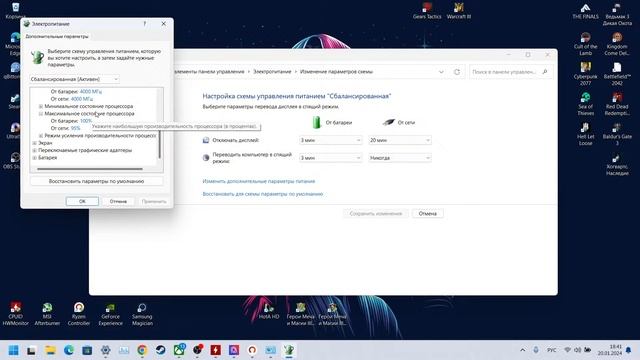This screenshot has width=640, height=360.
Task: Open Steam from taskbar
Action: point(160,350)
